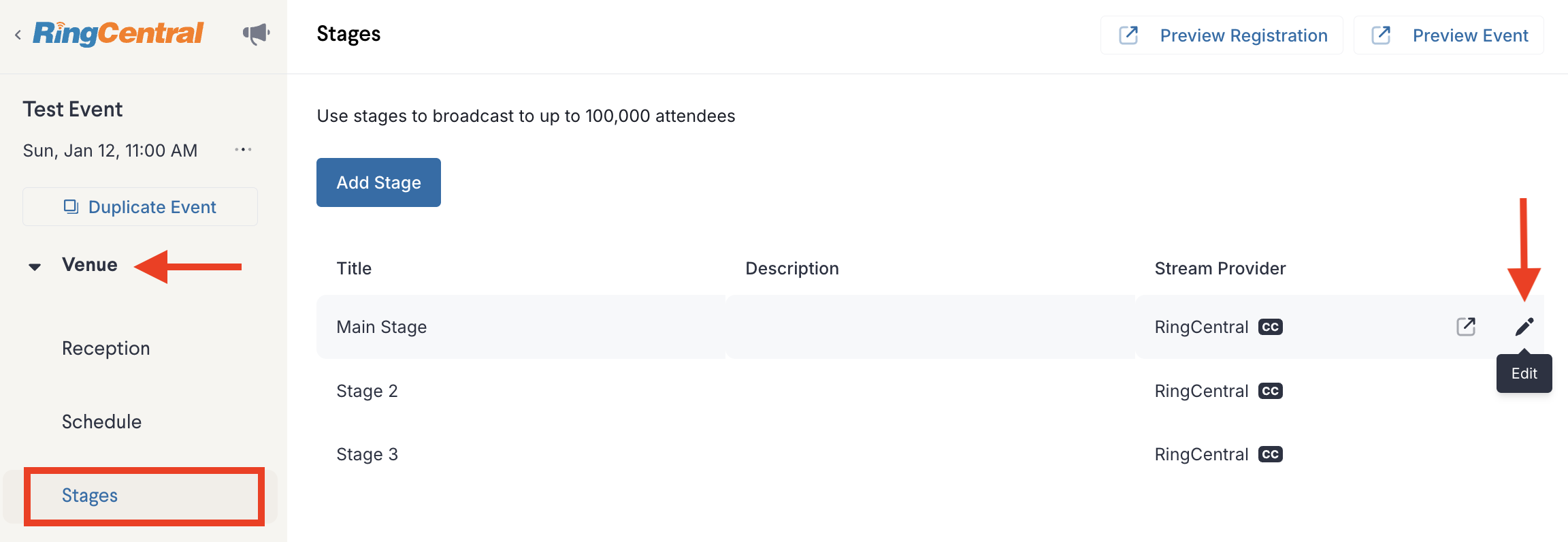Click the pencil Edit icon for Main Stage

click(x=1524, y=327)
